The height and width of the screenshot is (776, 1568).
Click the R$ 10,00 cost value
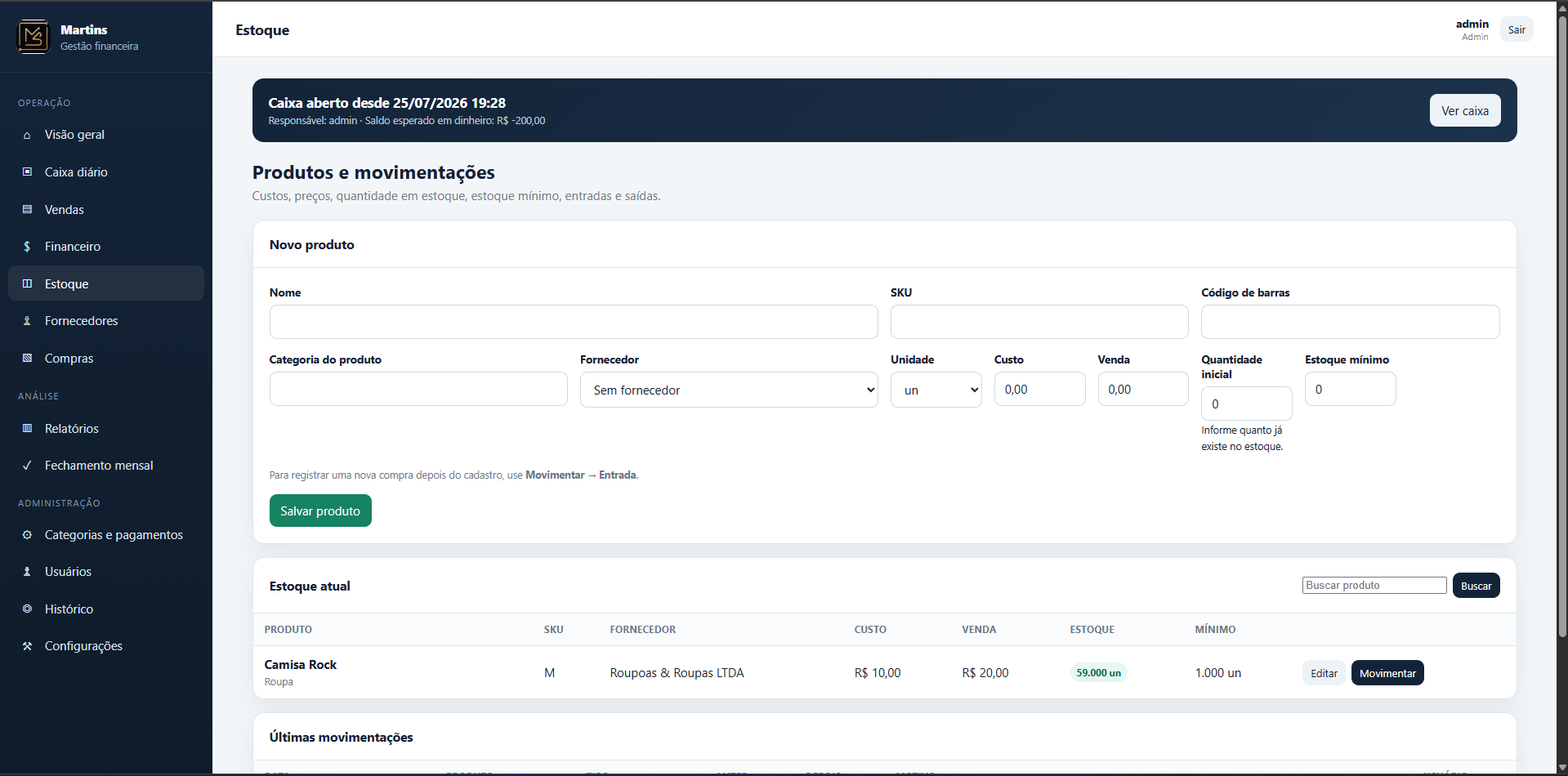coord(878,673)
